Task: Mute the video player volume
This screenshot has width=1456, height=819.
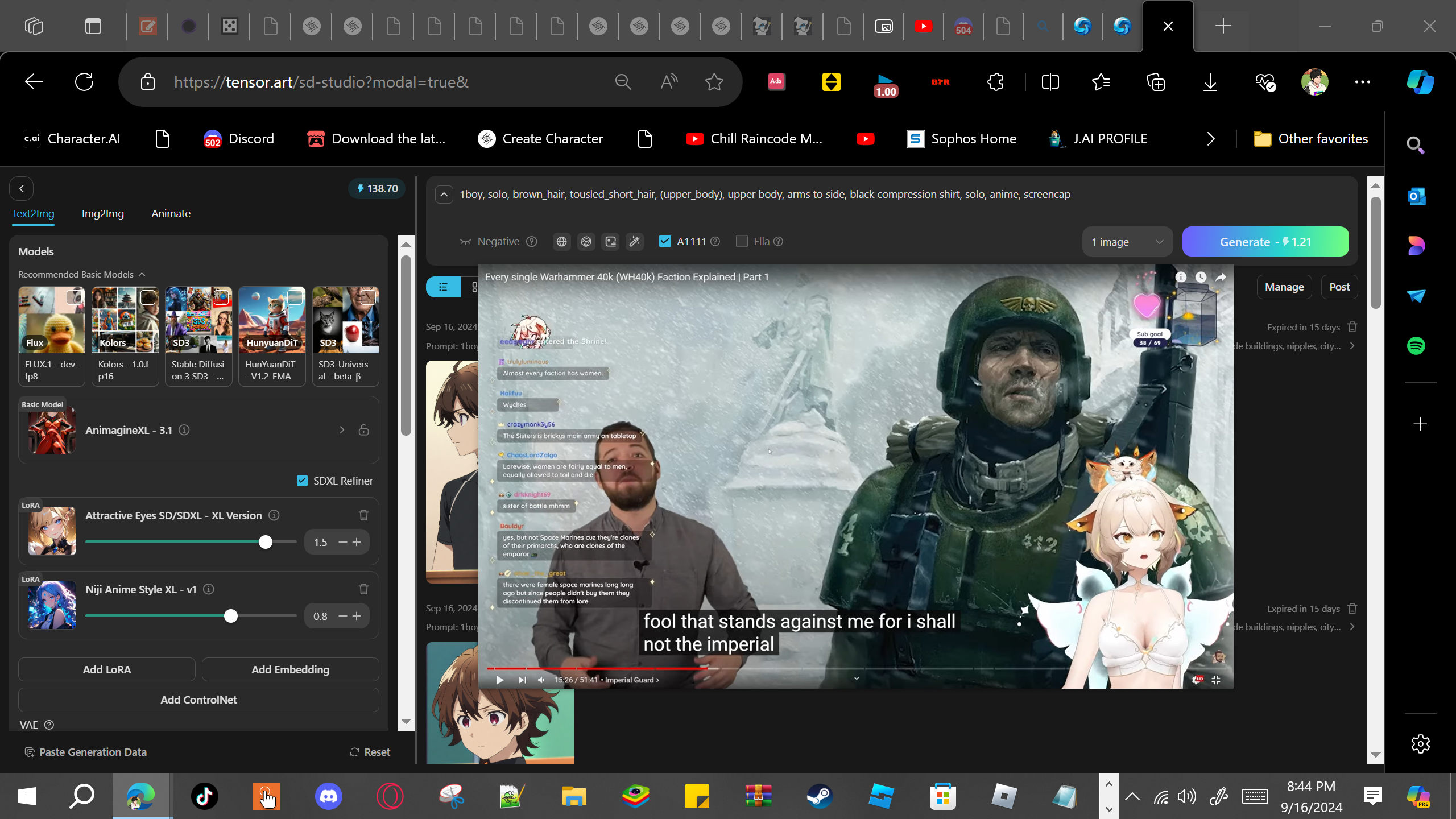Action: pyautogui.click(x=541, y=680)
